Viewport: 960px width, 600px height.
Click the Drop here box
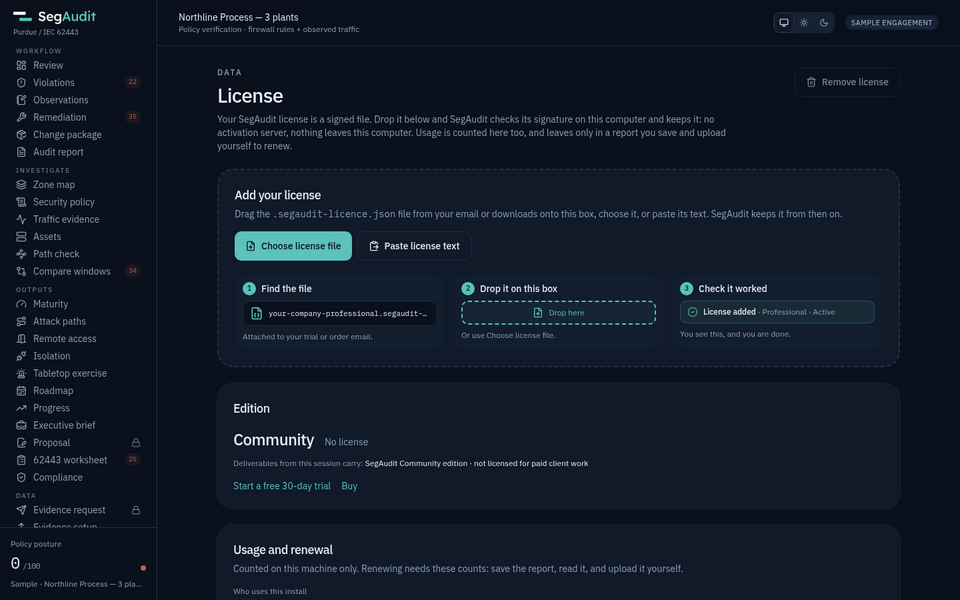click(558, 313)
